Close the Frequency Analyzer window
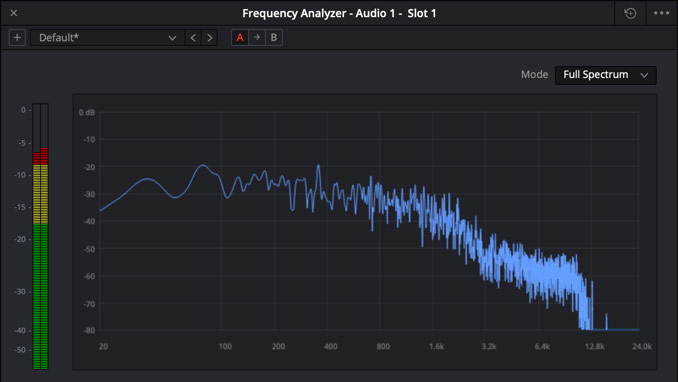 [14, 13]
